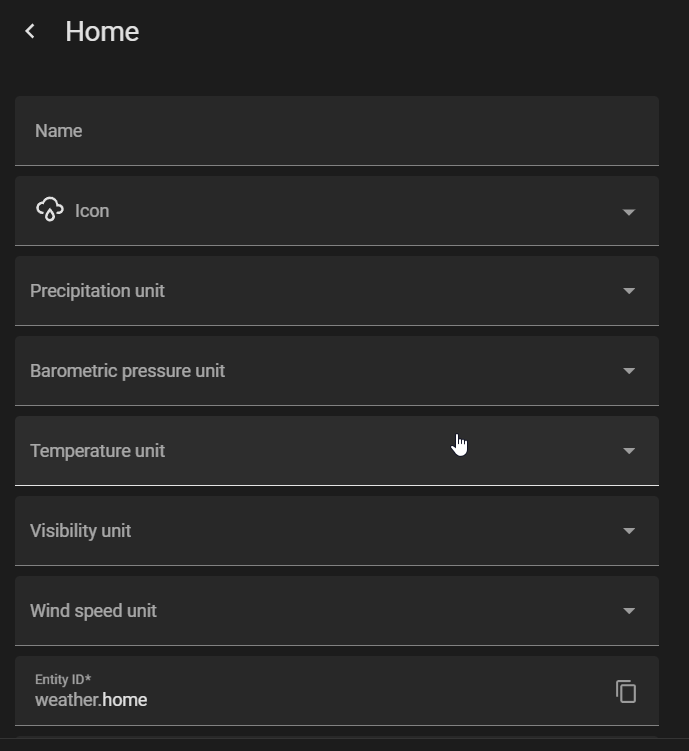Viewport: 689px width, 751px height.
Task: Expand the Temperature unit dropdown arrow
Action: tap(629, 451)
